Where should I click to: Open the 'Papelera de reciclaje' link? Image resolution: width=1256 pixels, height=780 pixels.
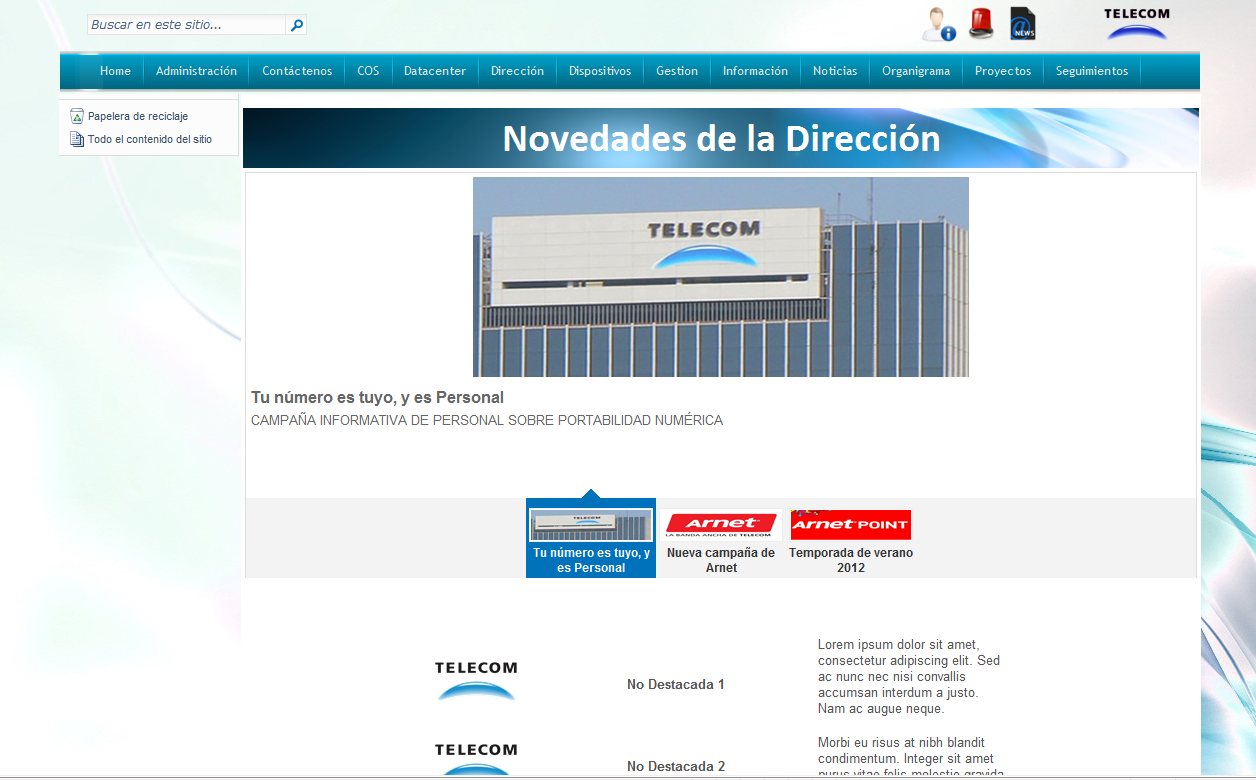[x=137, y=117]
